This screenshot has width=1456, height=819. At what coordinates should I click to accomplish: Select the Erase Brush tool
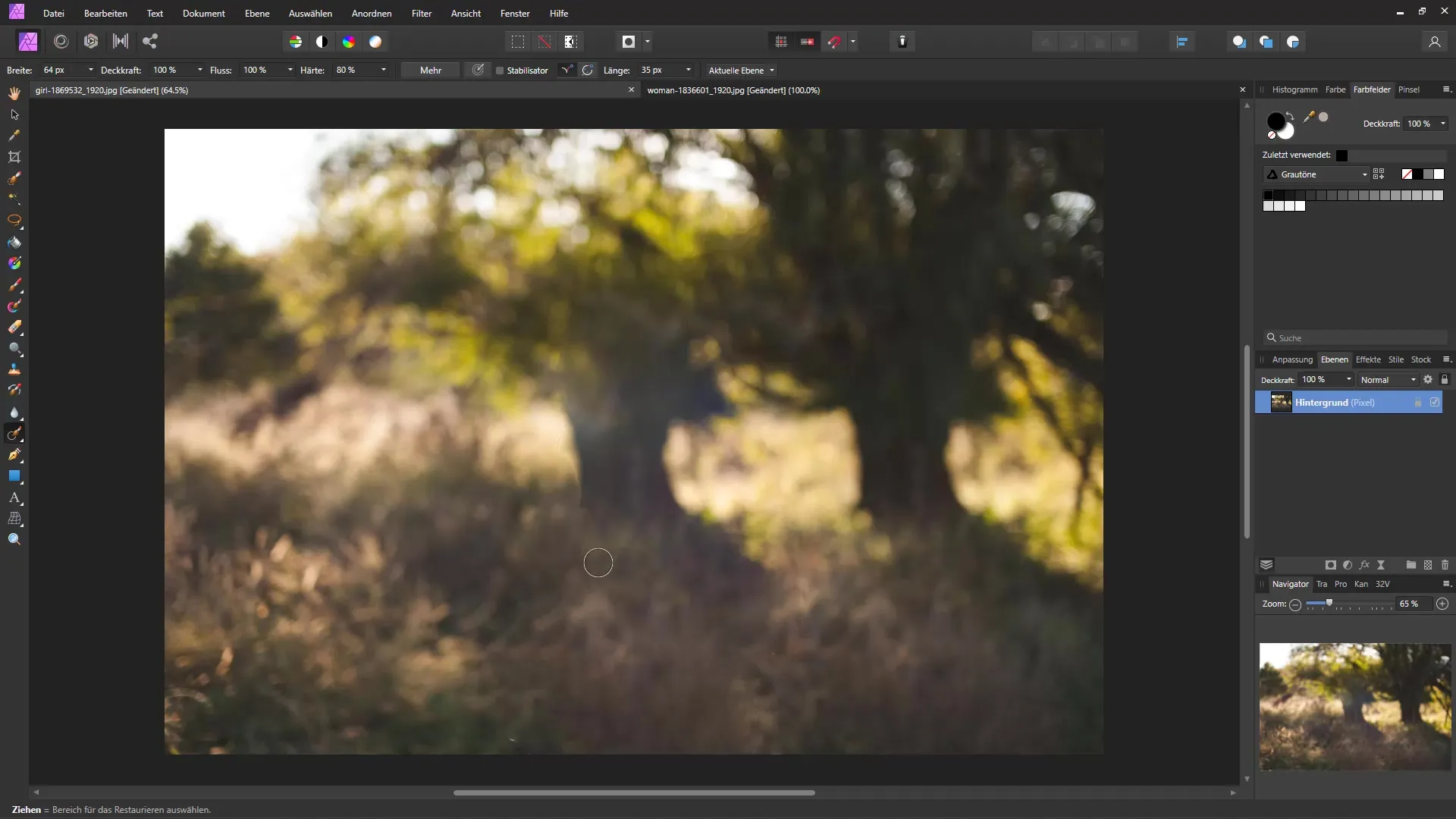(x=14, y=328)
